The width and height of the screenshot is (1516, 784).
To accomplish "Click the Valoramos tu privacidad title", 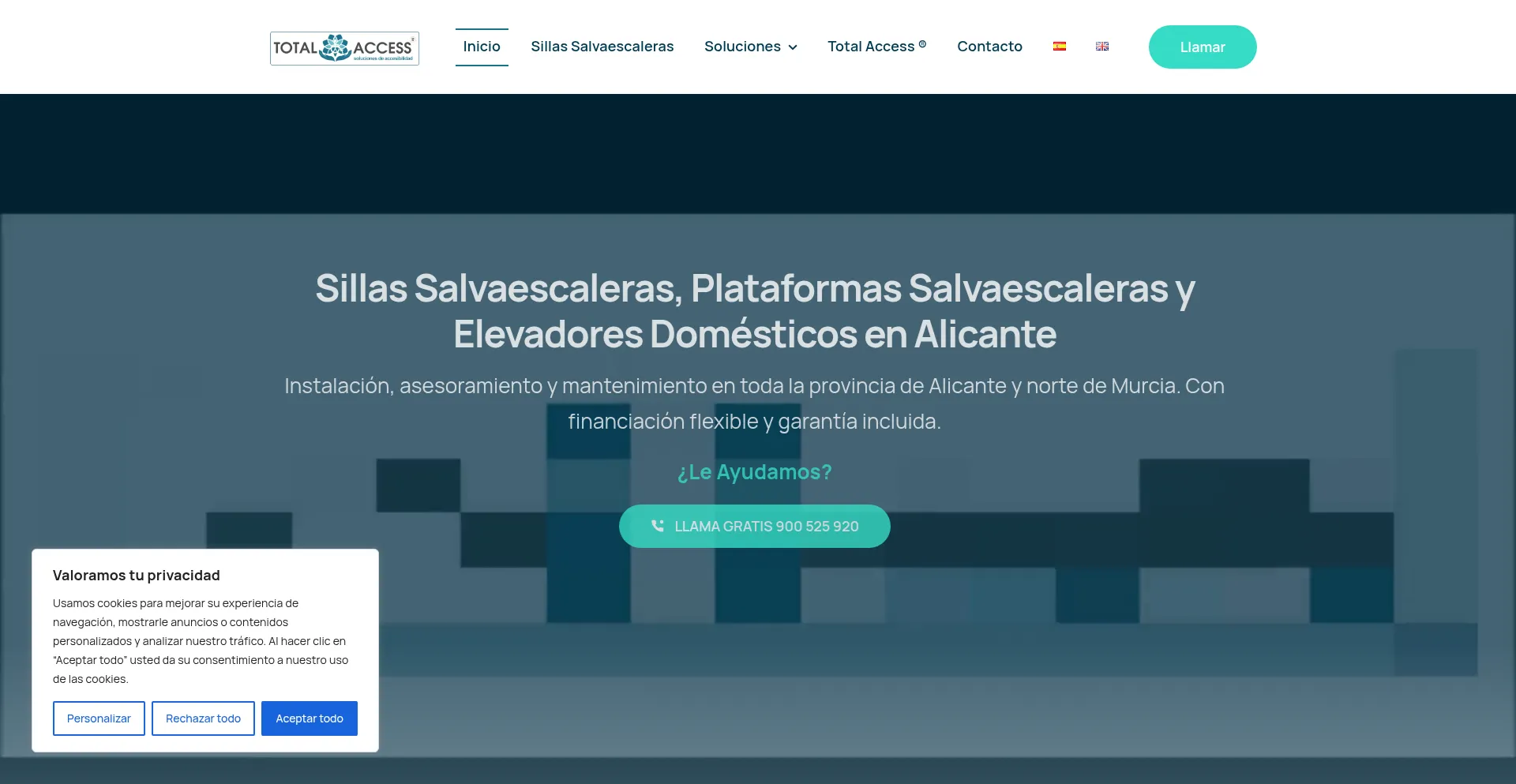I will click(137, 576).
